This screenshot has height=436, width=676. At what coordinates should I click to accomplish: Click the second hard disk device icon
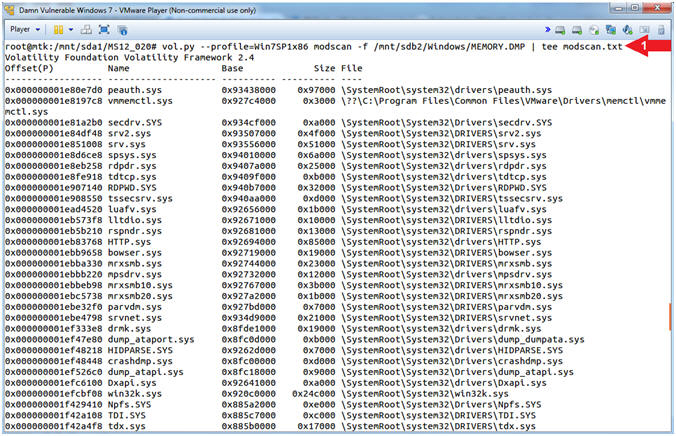coord(577,30)
